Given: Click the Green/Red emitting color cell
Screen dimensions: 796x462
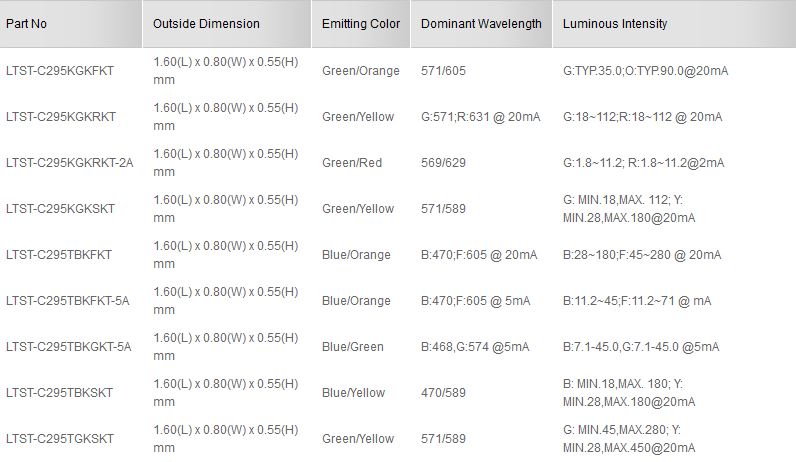Looking at the screenshot, I should pos(352,163).
